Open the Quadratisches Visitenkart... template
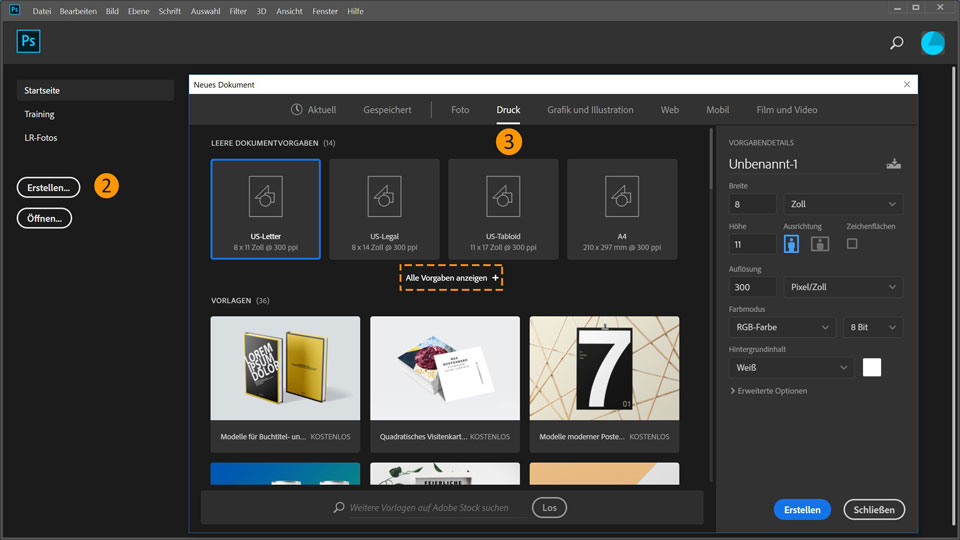Viewport: 960px width, 540px height. coord(445,384)
